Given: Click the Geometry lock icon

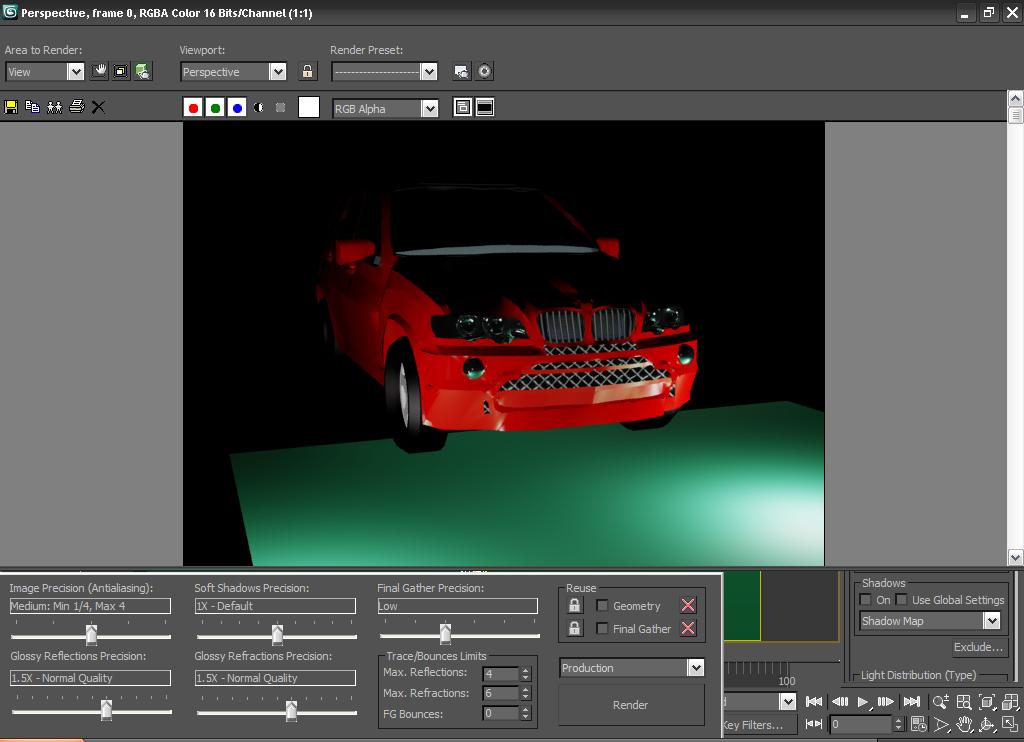Looking at the screenshot, I should pyautogui.click(x=574, y=605).
